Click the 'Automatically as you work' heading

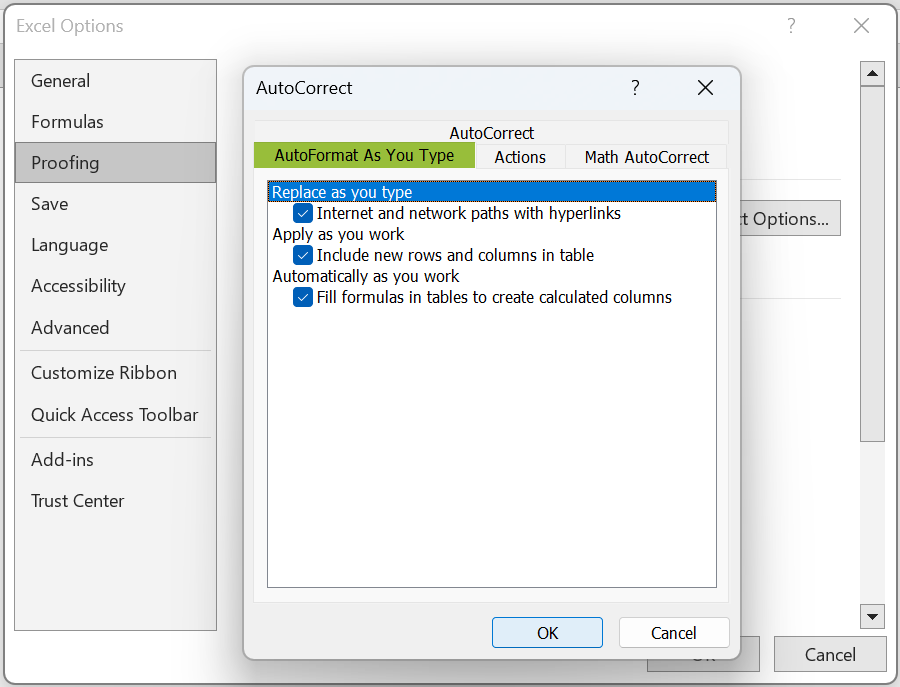(x=366, y=276)
